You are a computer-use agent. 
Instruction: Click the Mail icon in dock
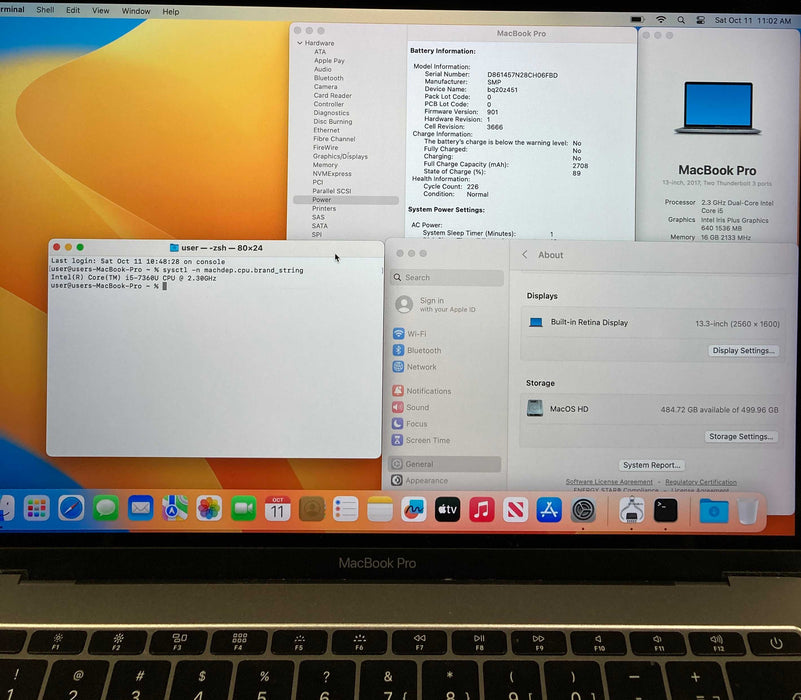click(140, 508)
